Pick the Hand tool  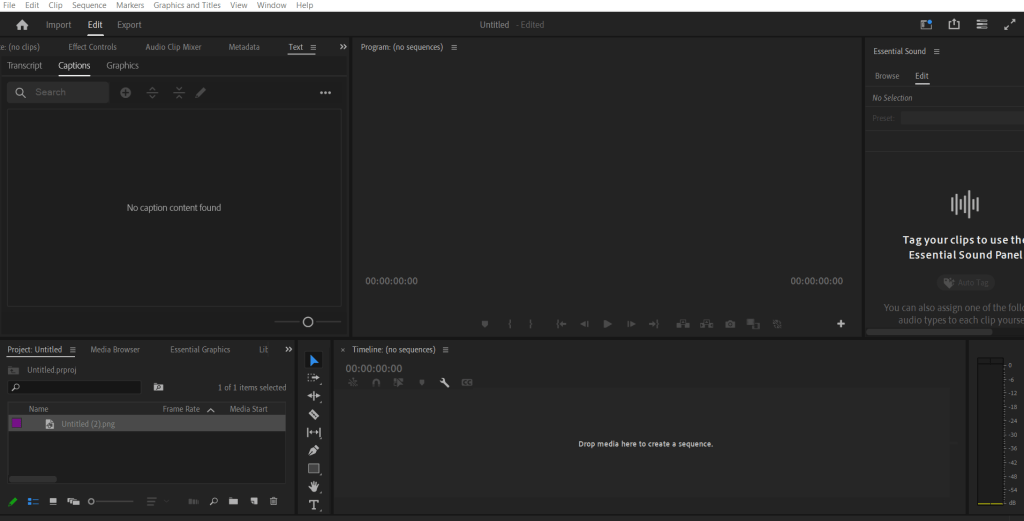314,486
